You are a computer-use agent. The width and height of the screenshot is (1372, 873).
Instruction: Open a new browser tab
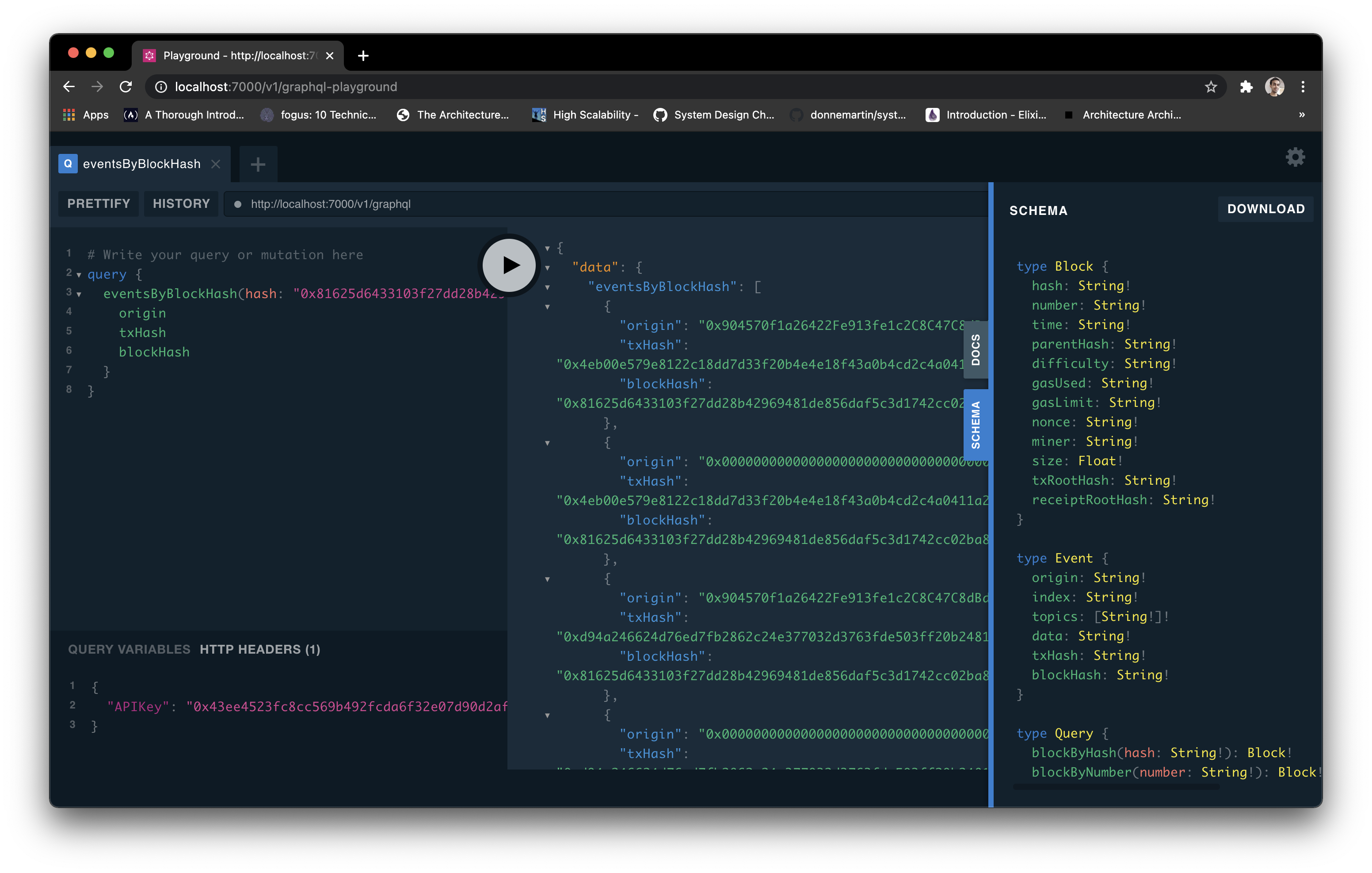click(x=363, y=56)
